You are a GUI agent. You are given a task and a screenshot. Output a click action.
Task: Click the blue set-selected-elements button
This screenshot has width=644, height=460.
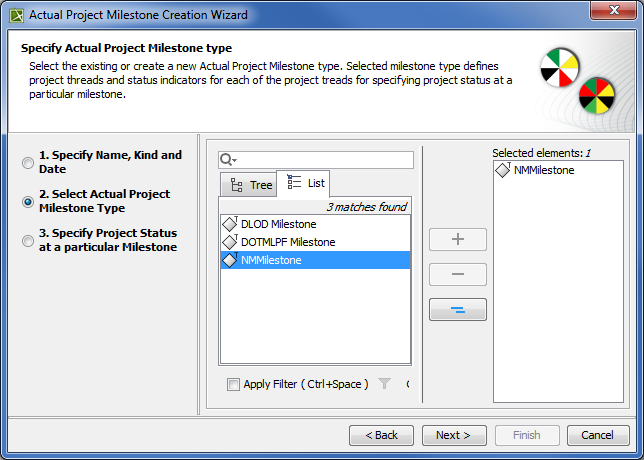(x=458, y=309)
